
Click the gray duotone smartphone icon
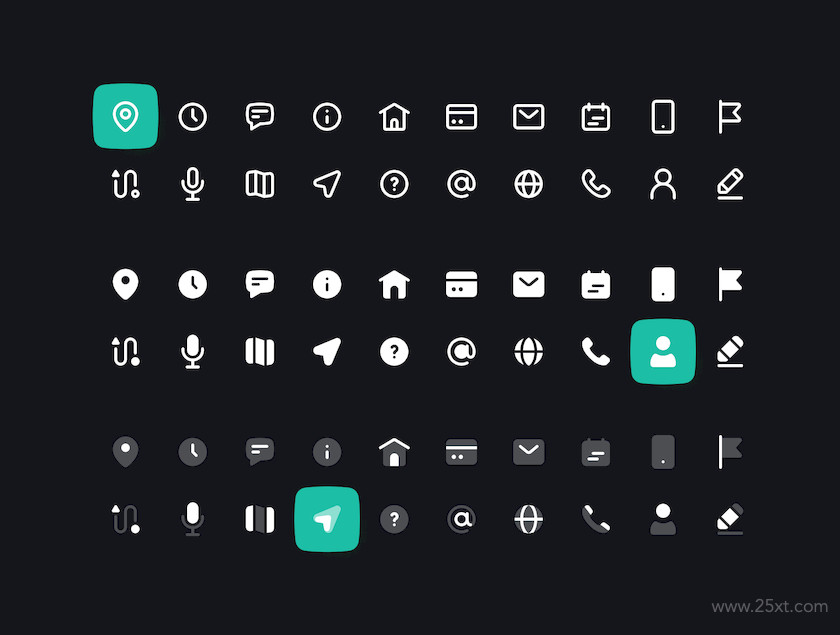coord(663,452)
